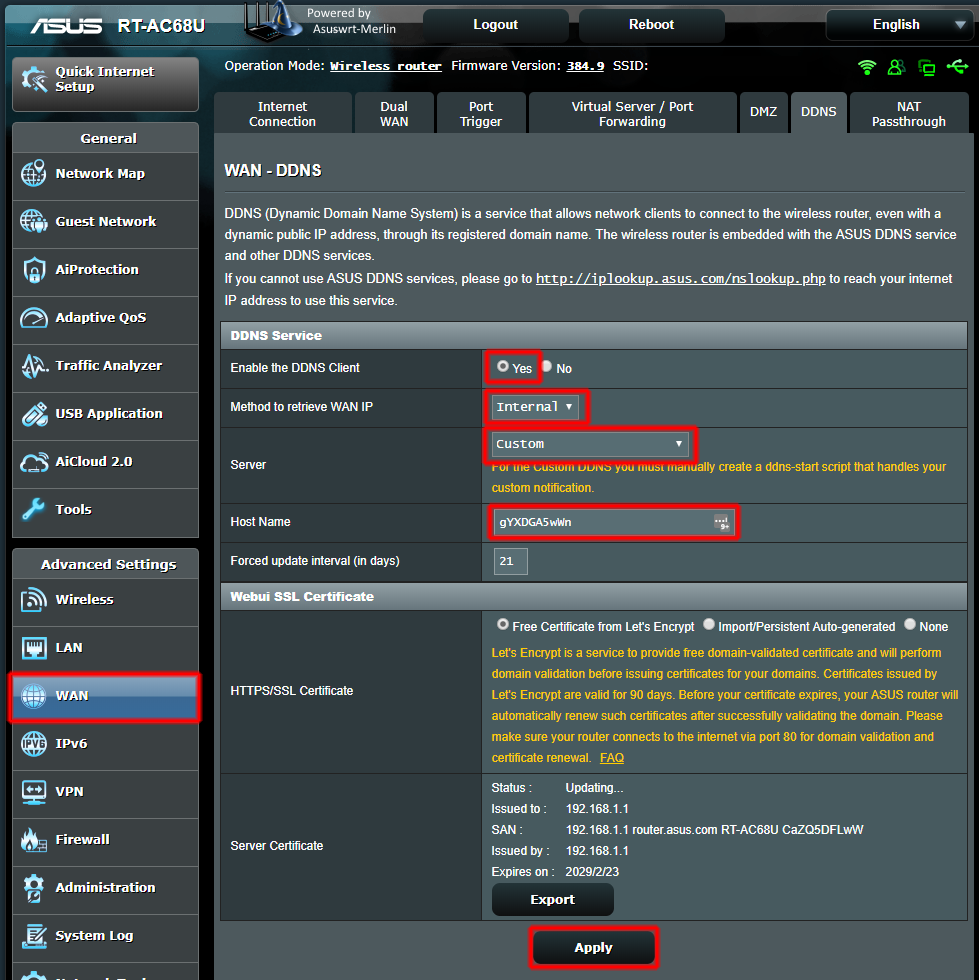This screenshot has width=979, height=980.
Task: Click the FAQ link for Let's Encrypt
Action: [x=612, y=758]
